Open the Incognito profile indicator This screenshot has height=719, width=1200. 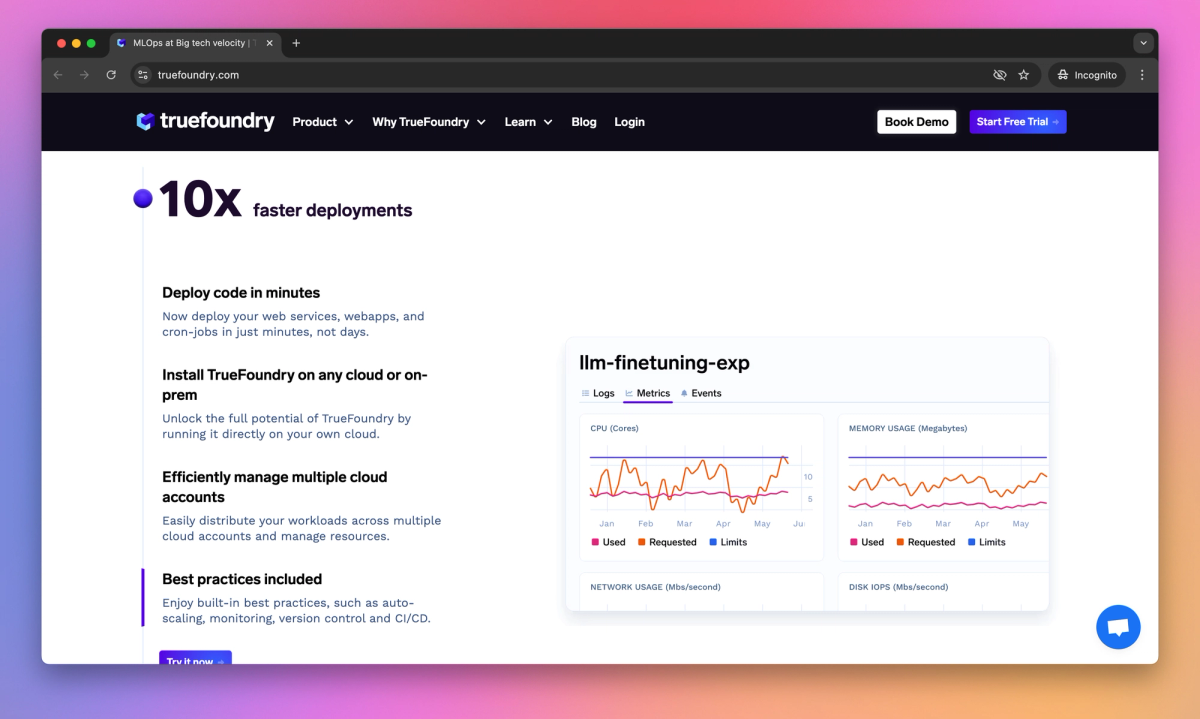tap(1087, 75)
